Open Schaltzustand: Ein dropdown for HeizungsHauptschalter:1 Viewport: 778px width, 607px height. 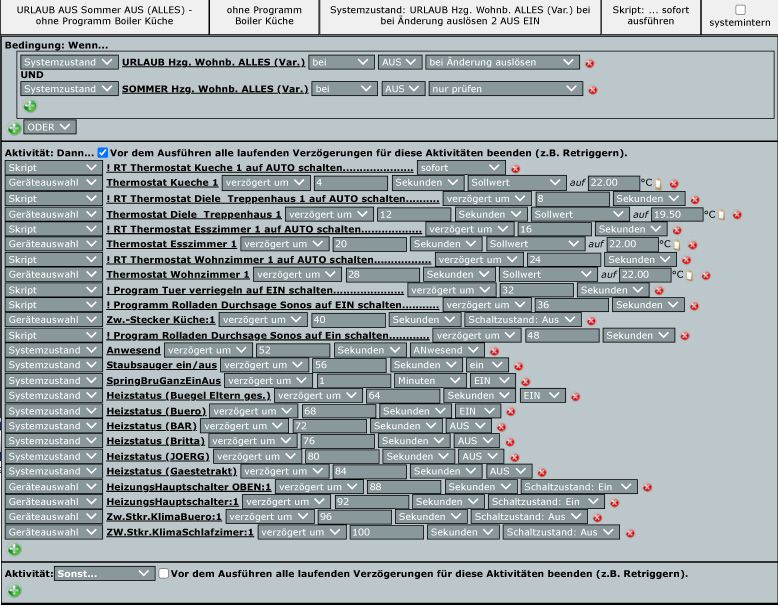(546, 502)
